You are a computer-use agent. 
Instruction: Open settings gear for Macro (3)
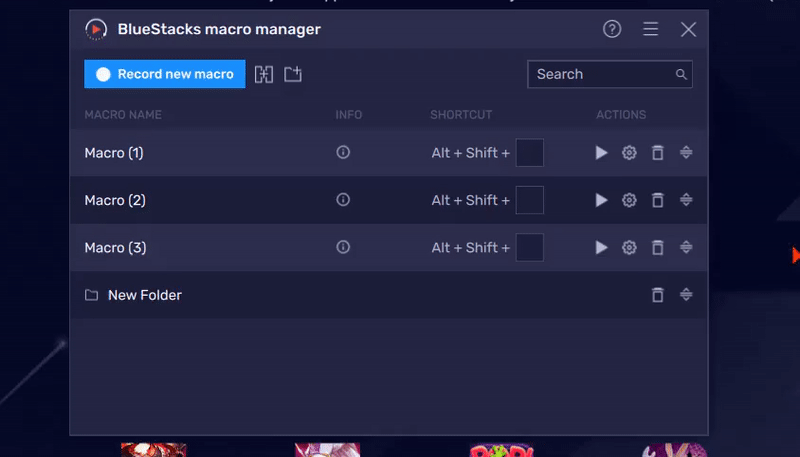629,247
